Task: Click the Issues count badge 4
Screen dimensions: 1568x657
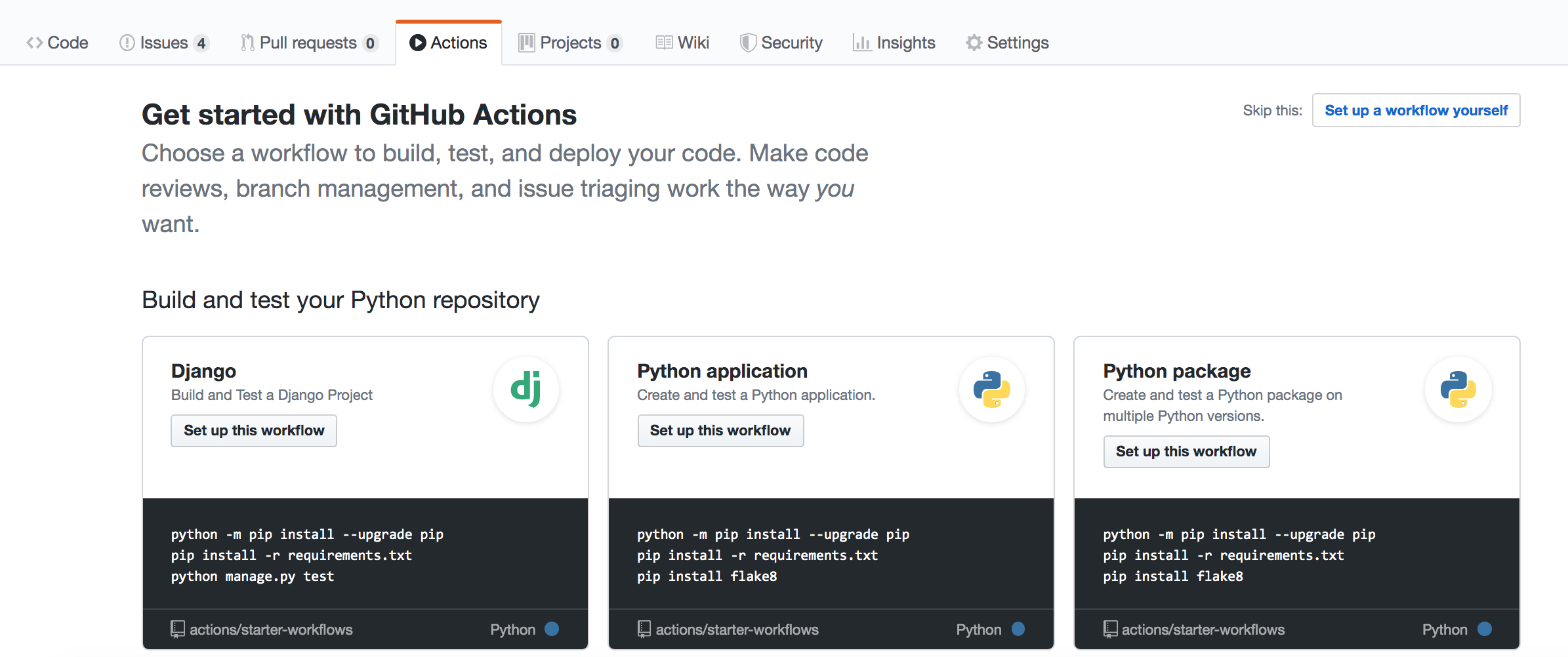Action: [x=201, y=43]
